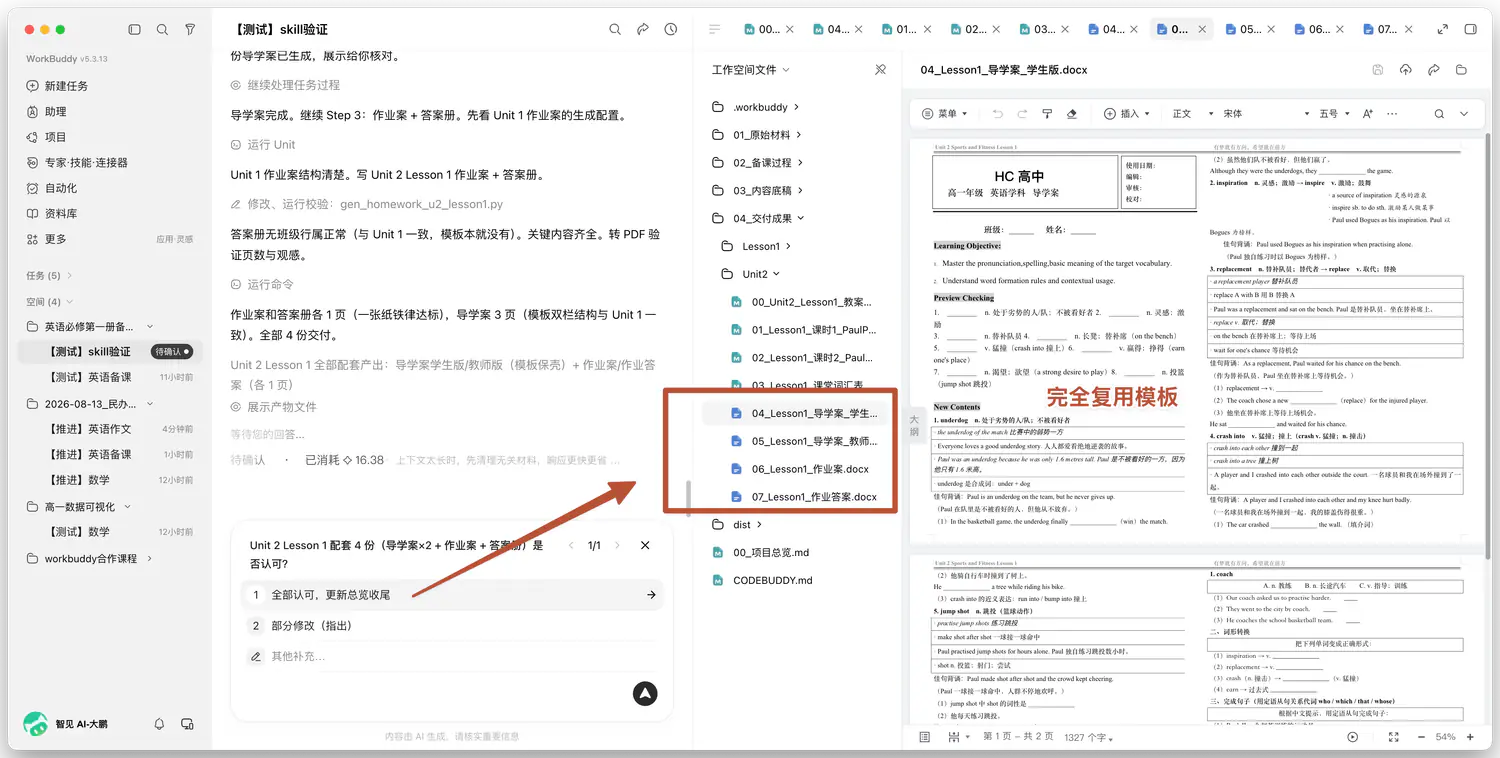Image resolution: width=1500 pixels, height=758 pixels.
Task: Search within the skill验证 conversation
Action: click(x=615, y=30)
